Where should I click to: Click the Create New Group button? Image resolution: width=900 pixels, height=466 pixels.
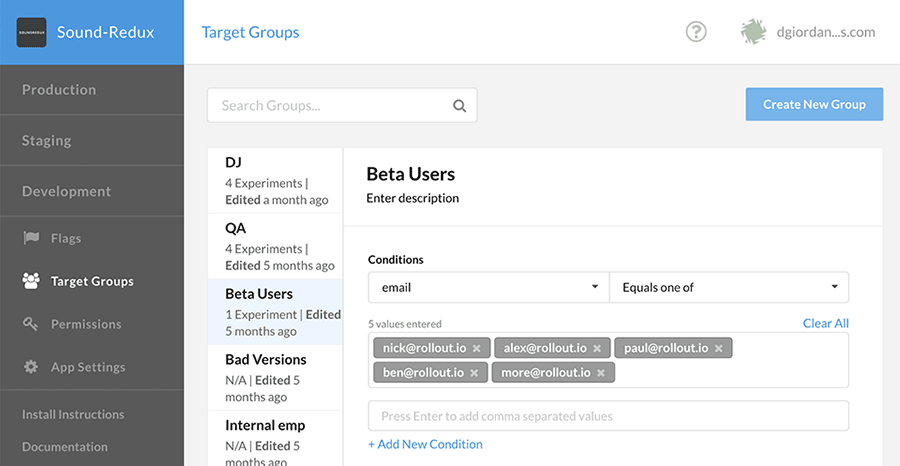point(814,104)
